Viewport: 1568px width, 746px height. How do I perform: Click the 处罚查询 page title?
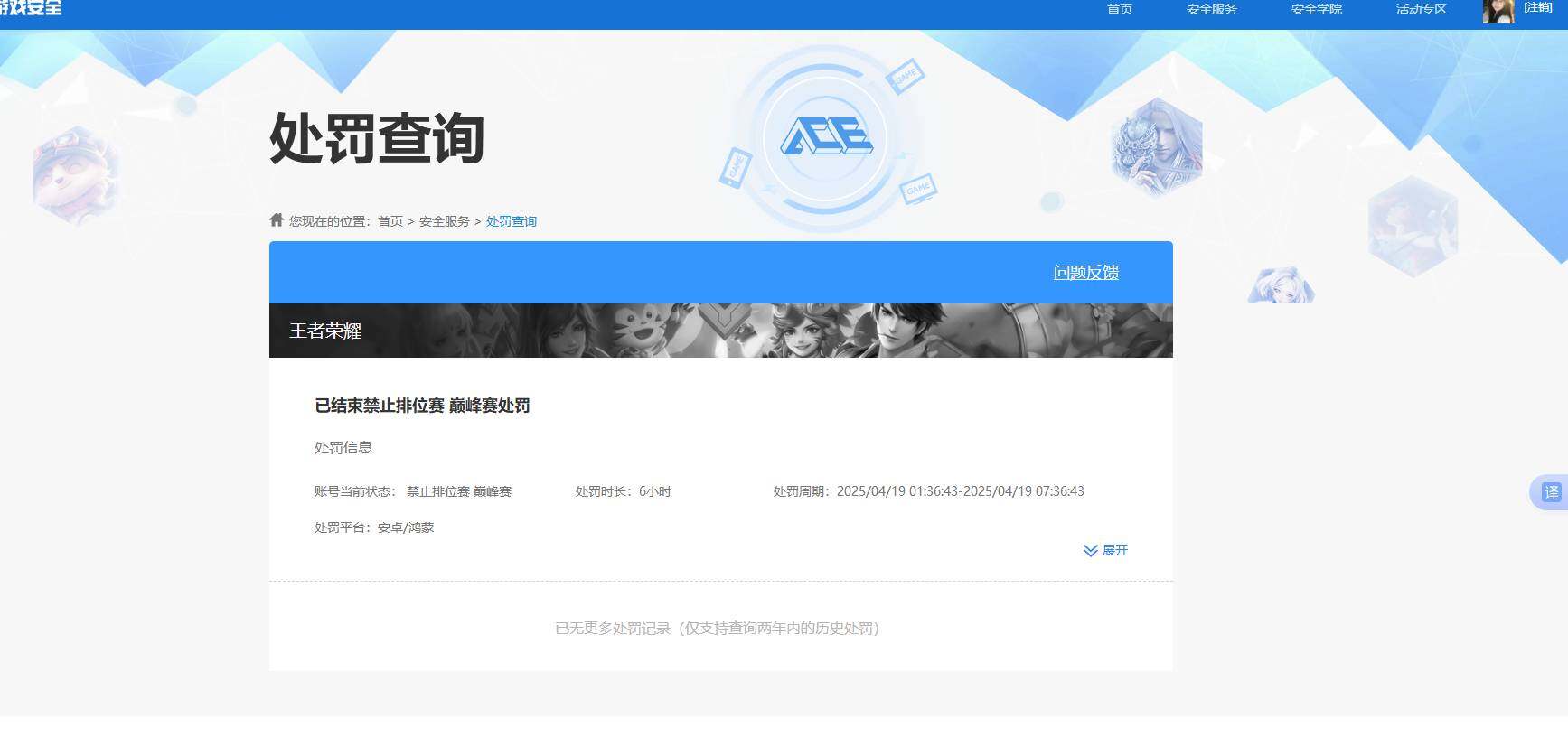pos(377,138)
